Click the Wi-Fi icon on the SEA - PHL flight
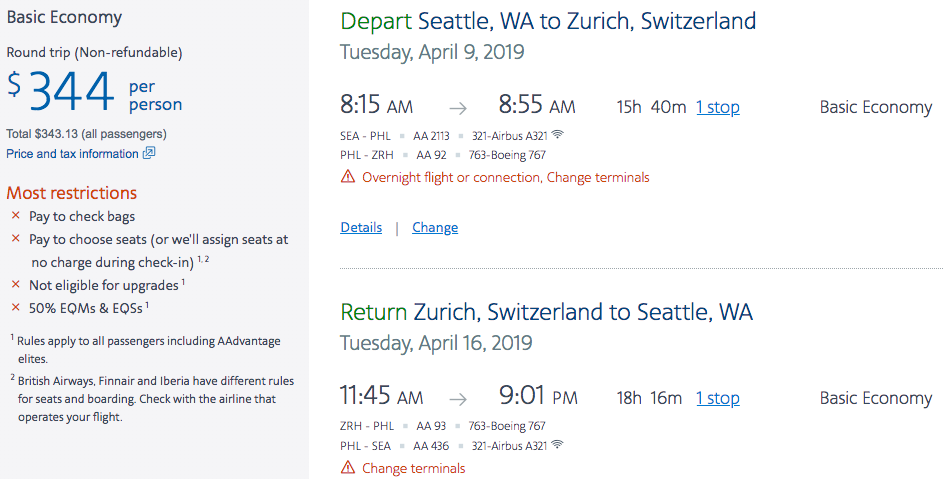The height and width of the screenshot is (479, 943). [x=557, y=135]
